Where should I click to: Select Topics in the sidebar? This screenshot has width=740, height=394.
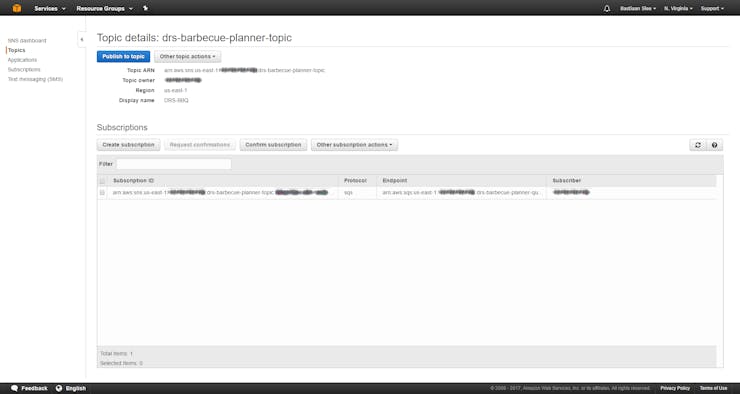click(17, 50)
